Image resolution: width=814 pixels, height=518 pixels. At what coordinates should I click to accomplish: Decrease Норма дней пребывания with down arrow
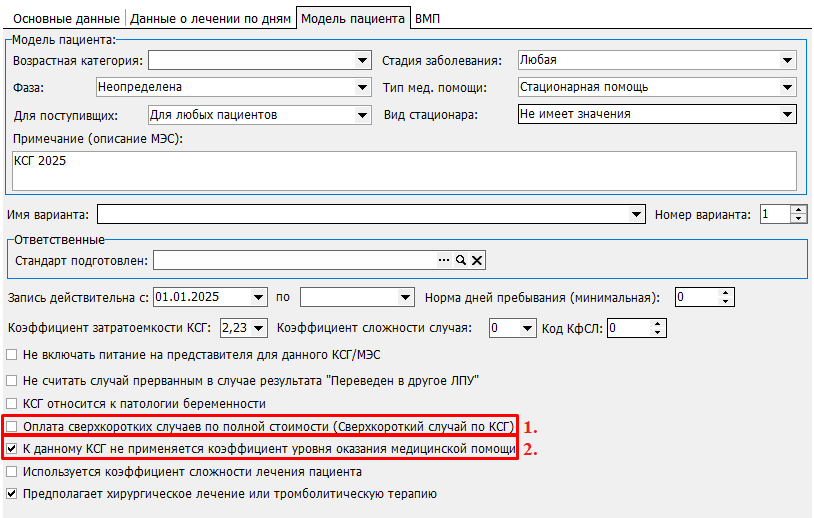726,301
